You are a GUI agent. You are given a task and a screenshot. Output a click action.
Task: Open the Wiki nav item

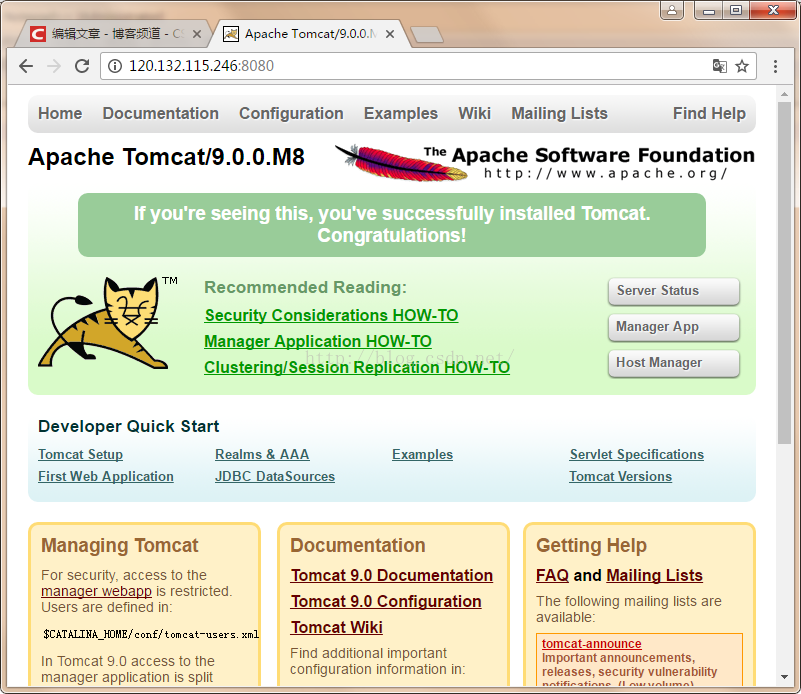(x=475, y=113)
